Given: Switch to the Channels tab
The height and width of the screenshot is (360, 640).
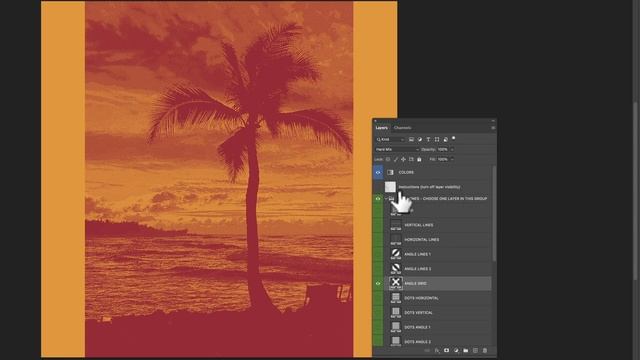Looking at the screenshot, I should pos(402,128).
